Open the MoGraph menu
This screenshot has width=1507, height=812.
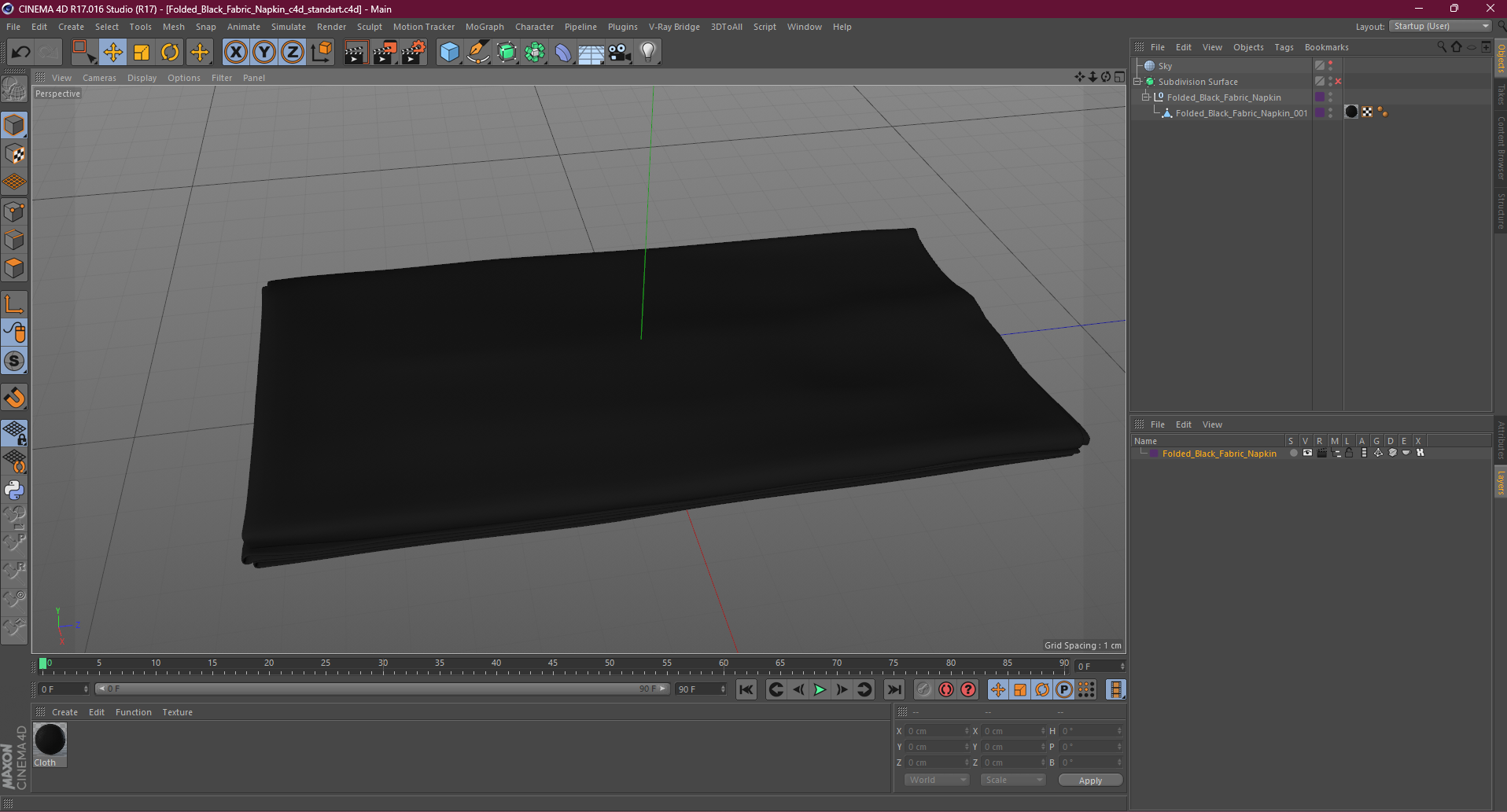pos(485,27)
